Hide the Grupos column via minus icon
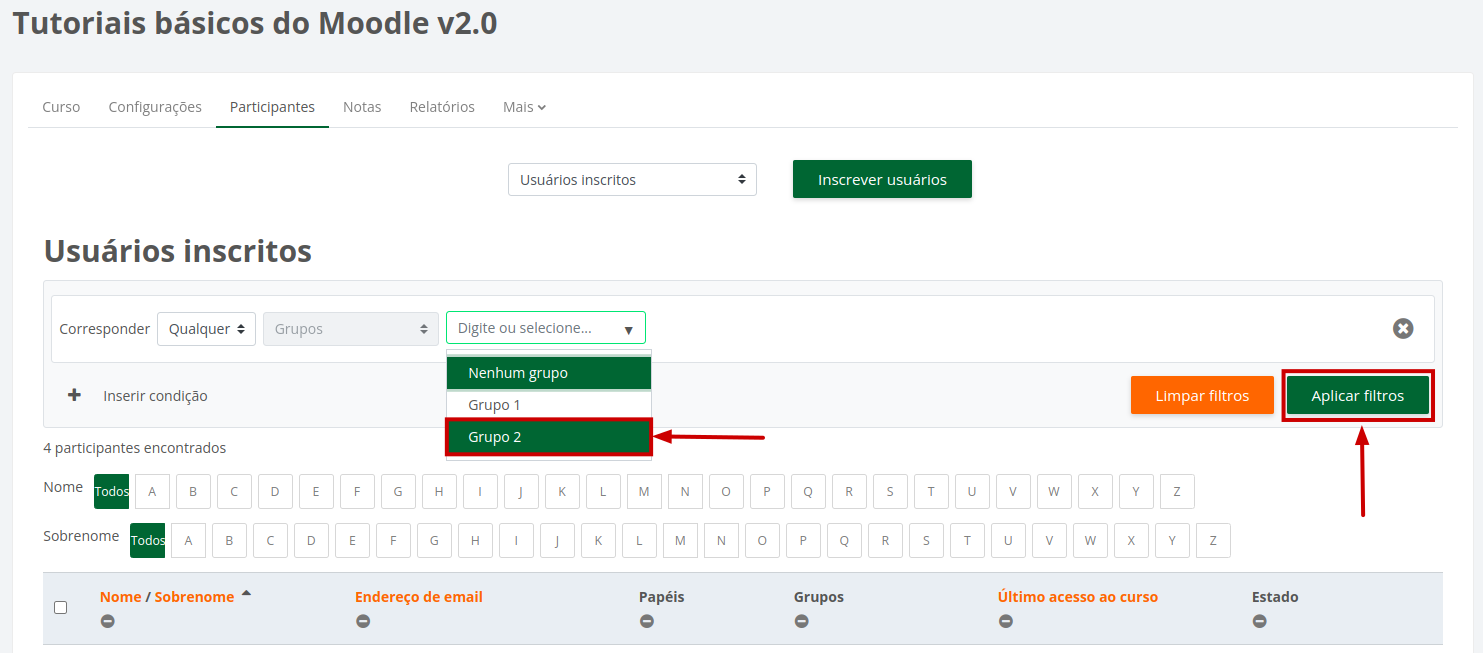The width and height of the screenshot is (1483, 653). pos(801,621)
